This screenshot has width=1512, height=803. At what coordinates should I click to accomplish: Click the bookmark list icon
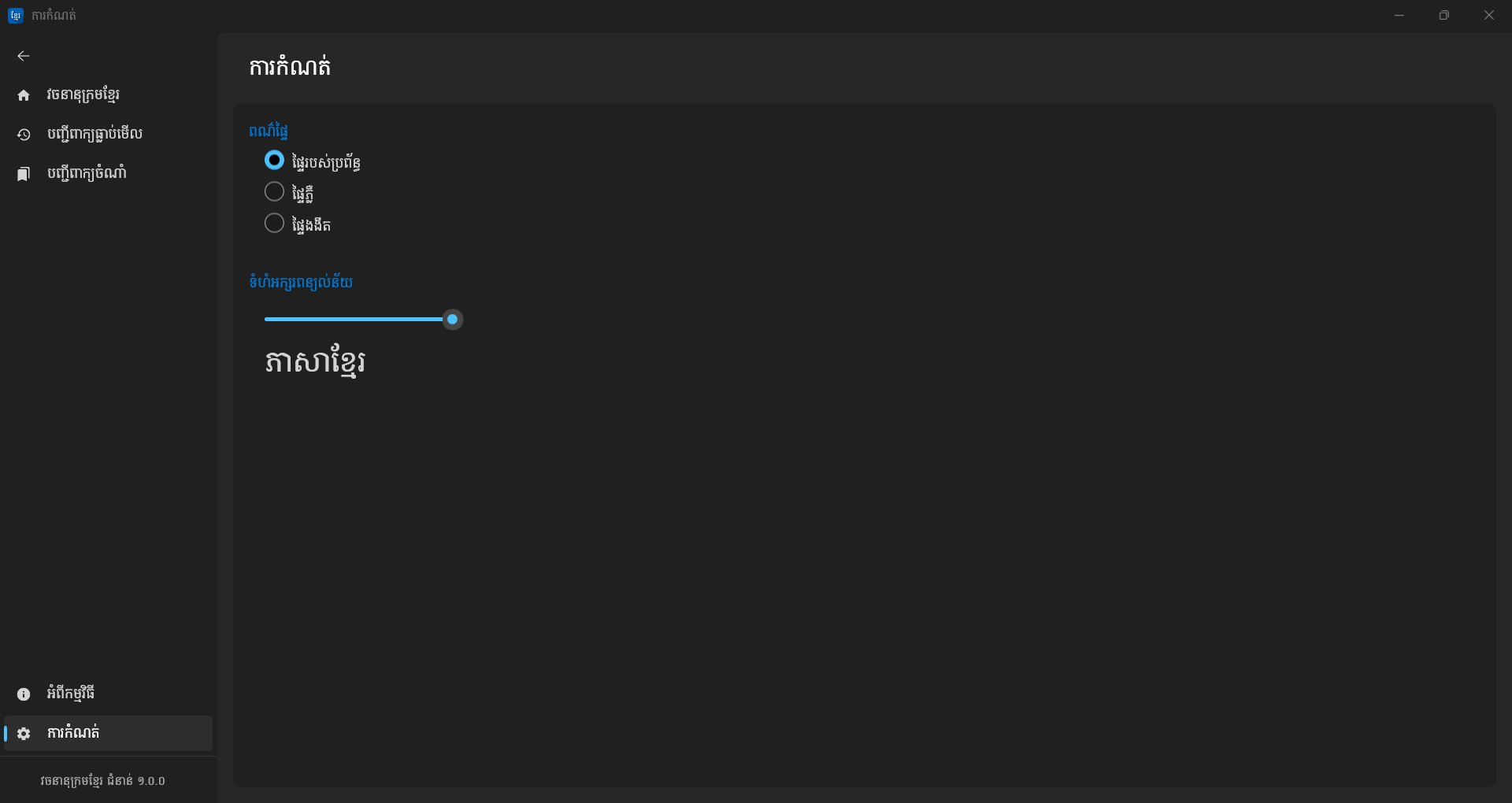(x=24, y=174)
